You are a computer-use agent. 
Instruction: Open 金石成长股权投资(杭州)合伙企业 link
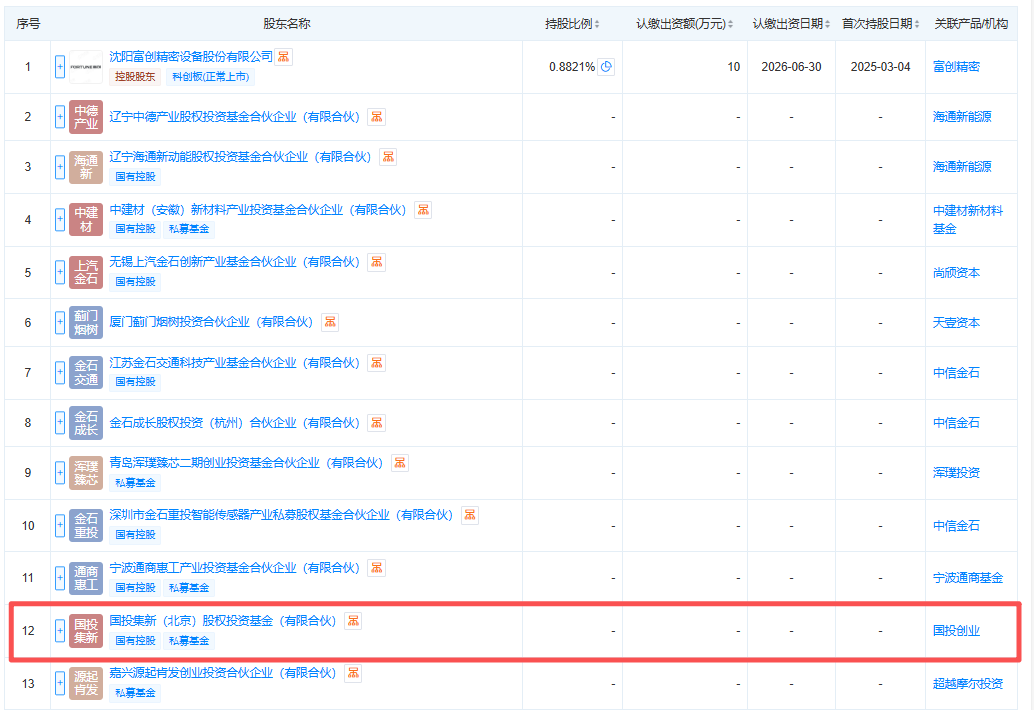click(x=234, y=423)
